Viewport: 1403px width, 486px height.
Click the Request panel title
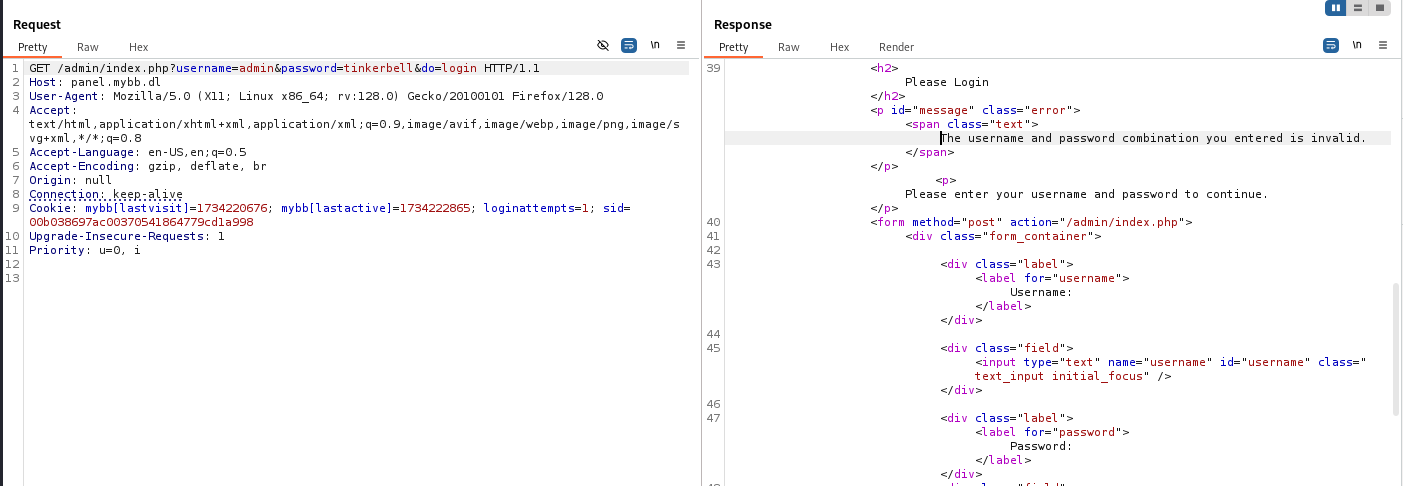37,24
